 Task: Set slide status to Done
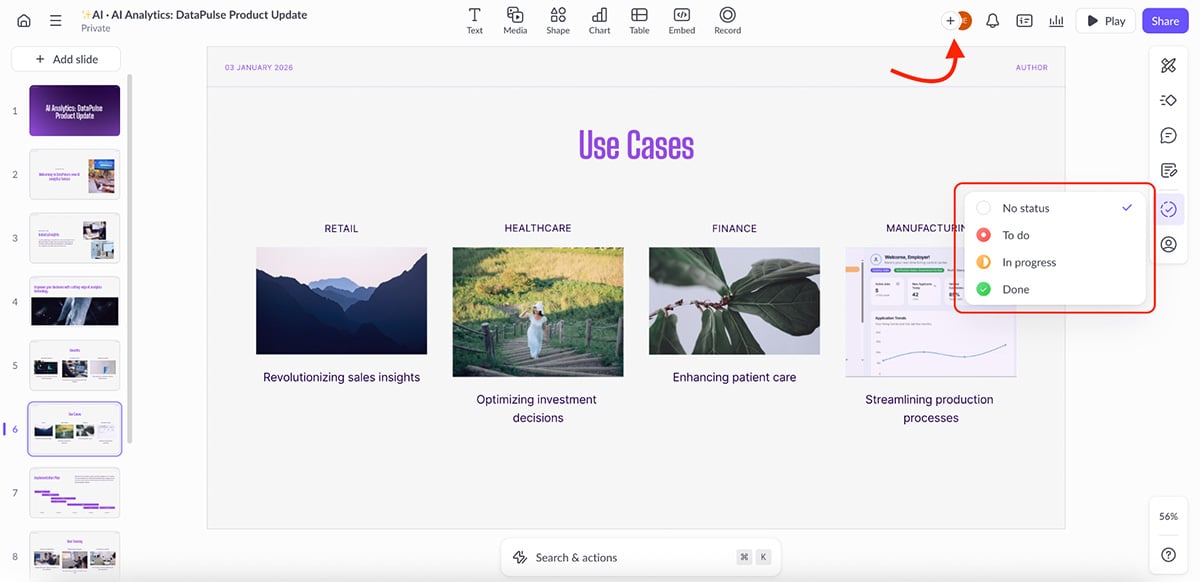click(x=1016, y=289)
